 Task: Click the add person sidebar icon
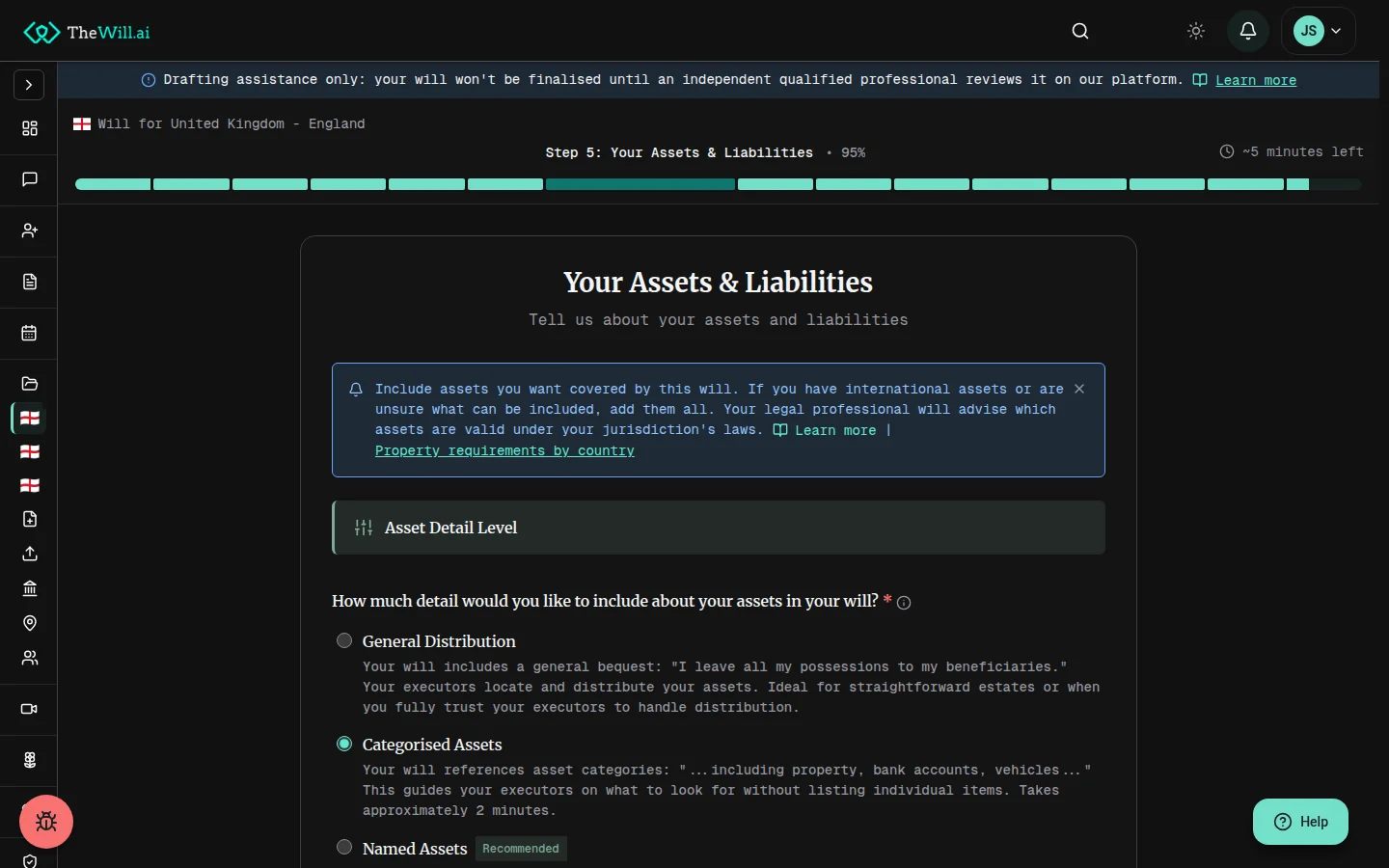click(29, 231)
